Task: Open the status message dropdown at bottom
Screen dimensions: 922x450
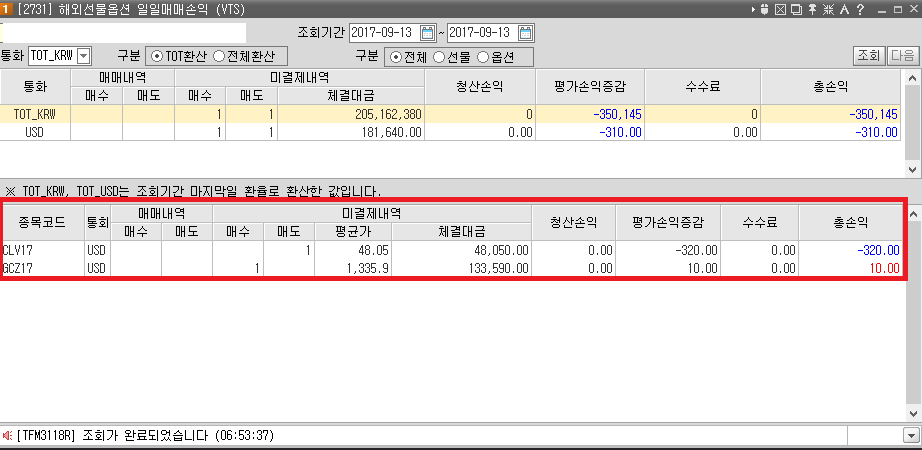Action: click(x=910, y=435)
